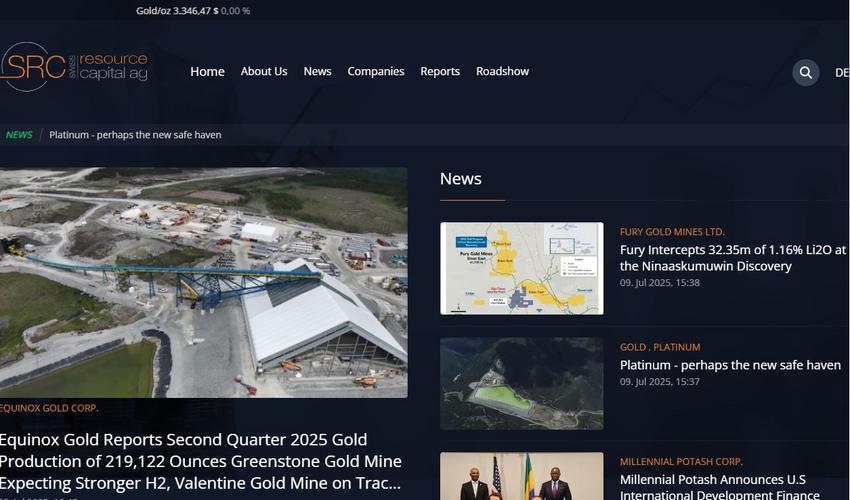
Task: Open the Roadshow menu item
Action: 502,71
